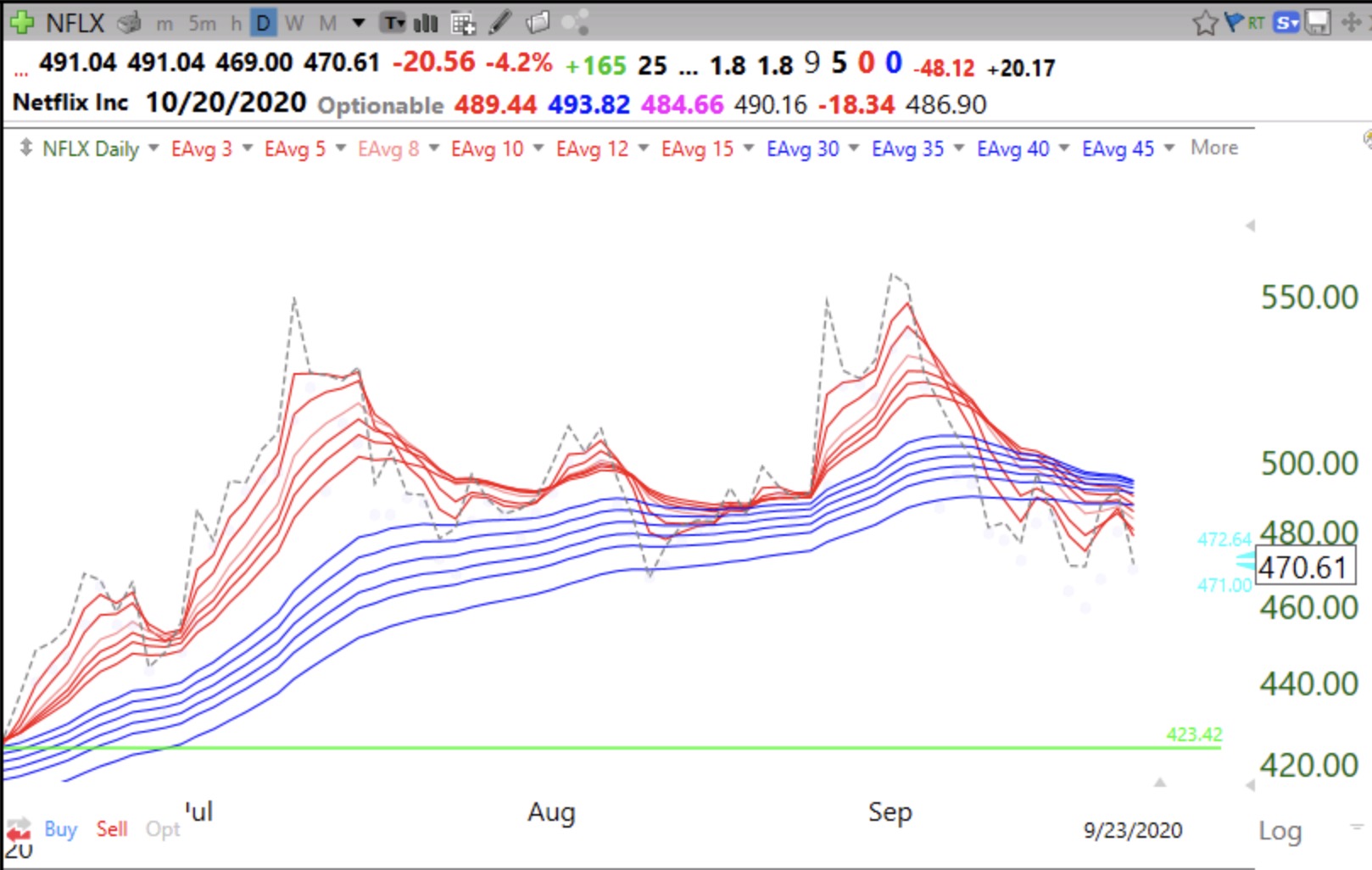Image resolution: width=1372 pixels, height=870 pixels.
Task: Click the blue S streaming button
Action: (x=1286, y=23)
